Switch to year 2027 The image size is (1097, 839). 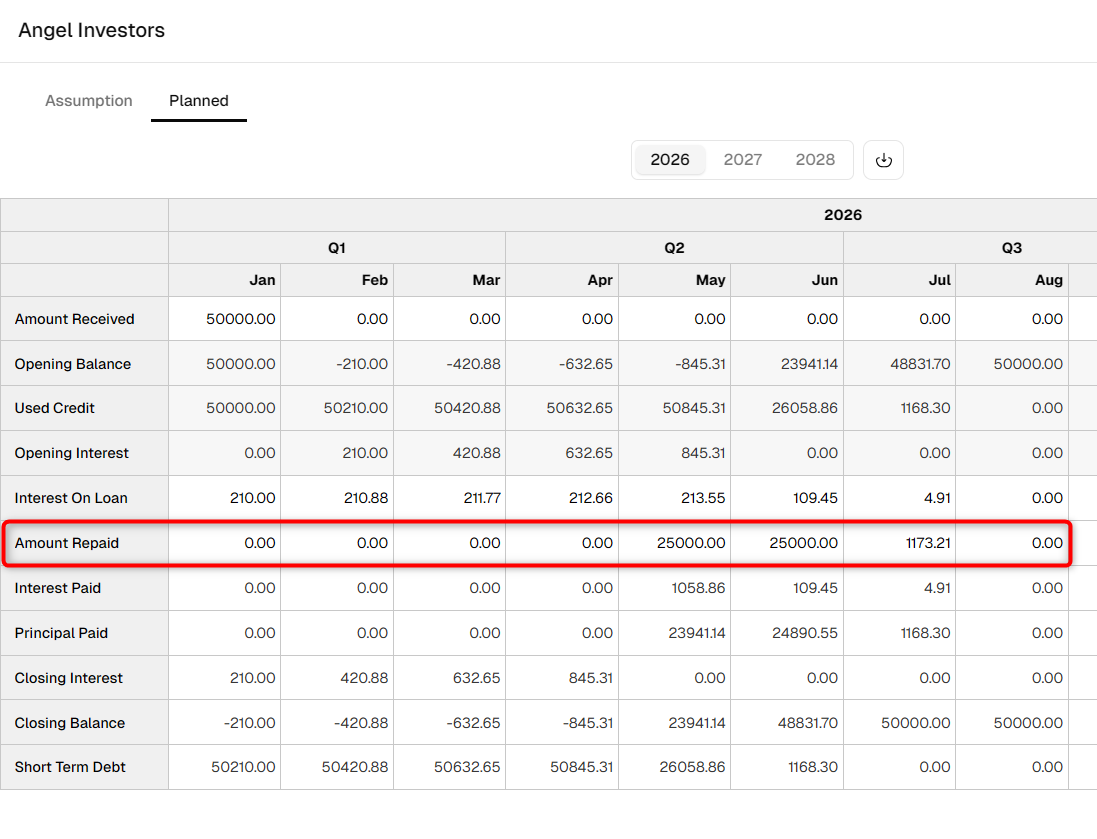coord(742,160)
